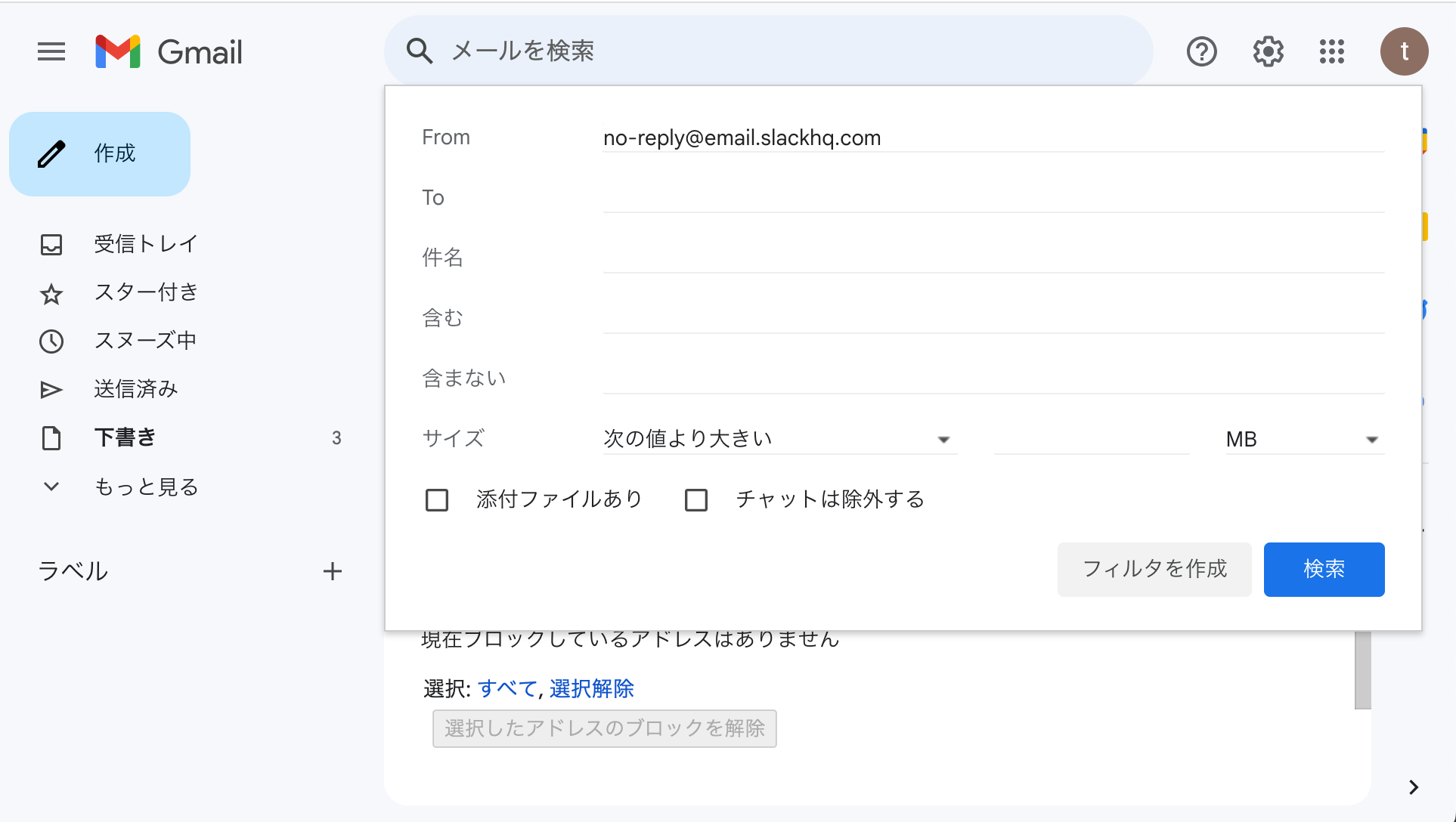Click the フィルタを作成 button

coord(1154,570)
